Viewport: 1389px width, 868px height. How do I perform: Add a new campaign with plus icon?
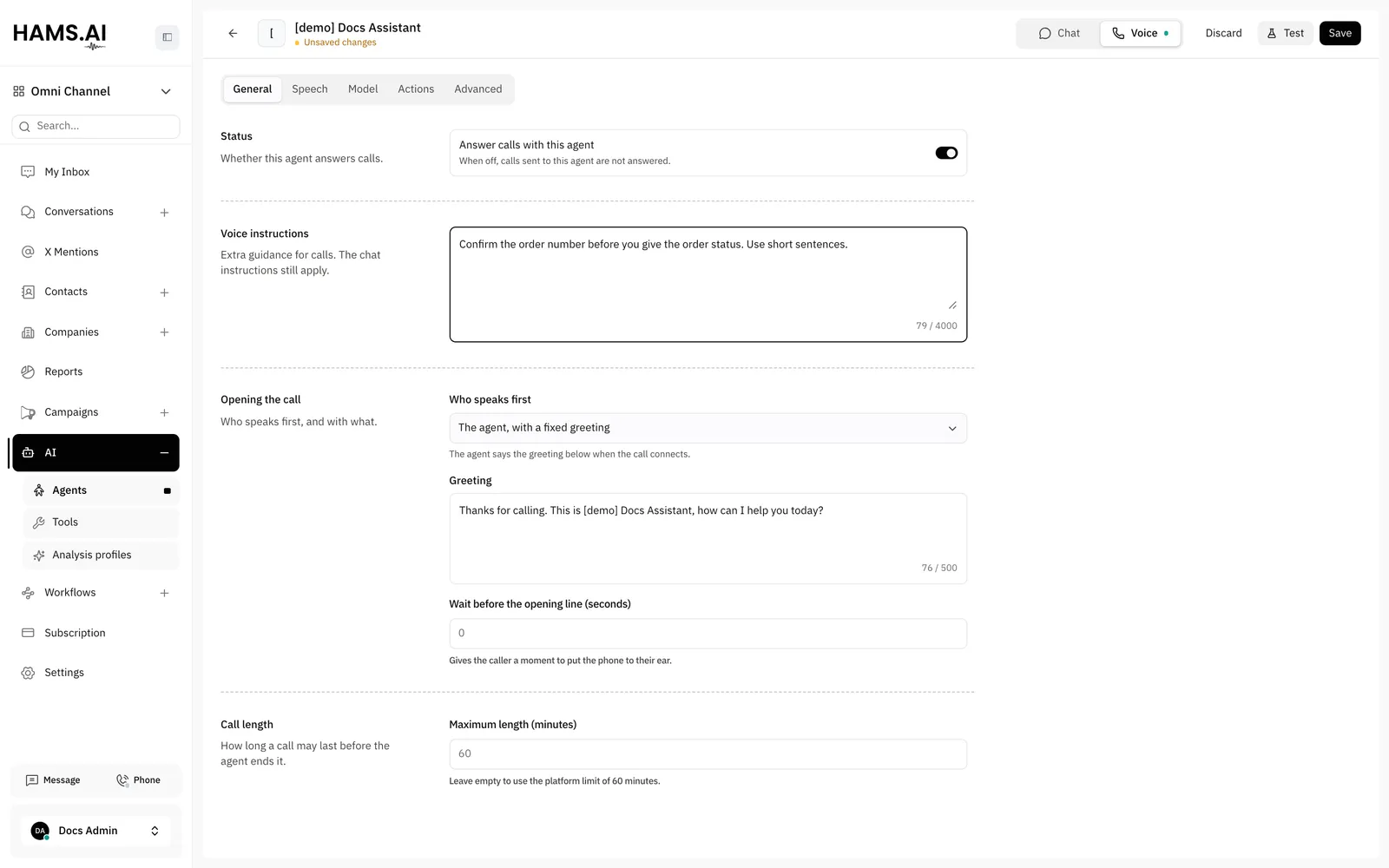click(164, 413)
